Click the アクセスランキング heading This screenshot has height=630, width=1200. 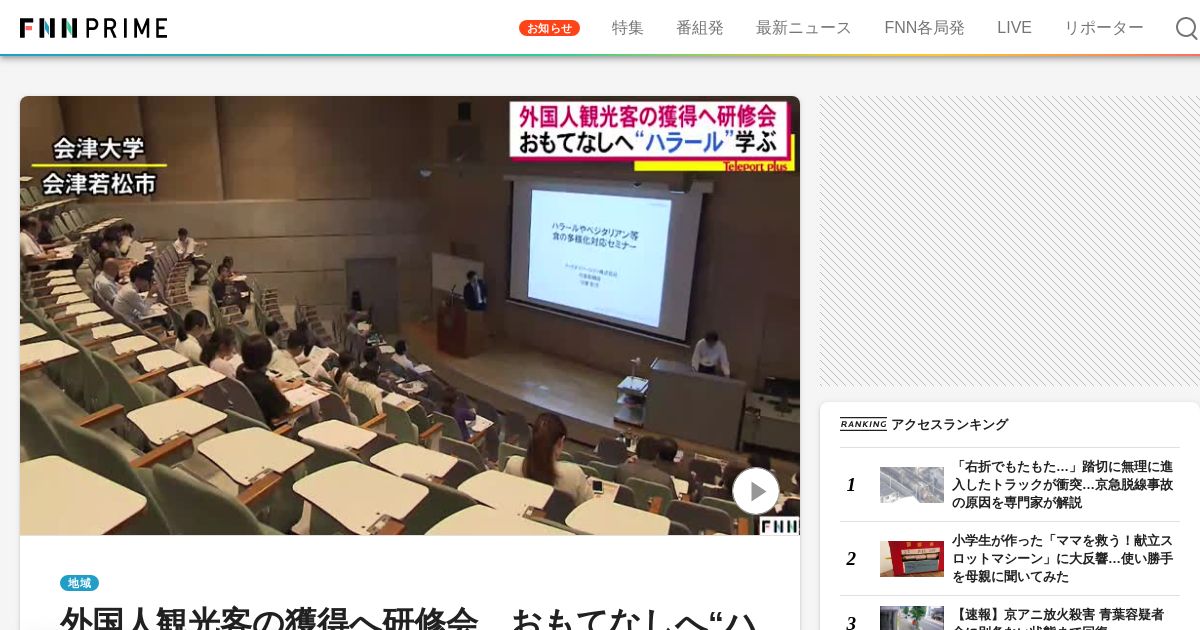(x=950, y=424)
